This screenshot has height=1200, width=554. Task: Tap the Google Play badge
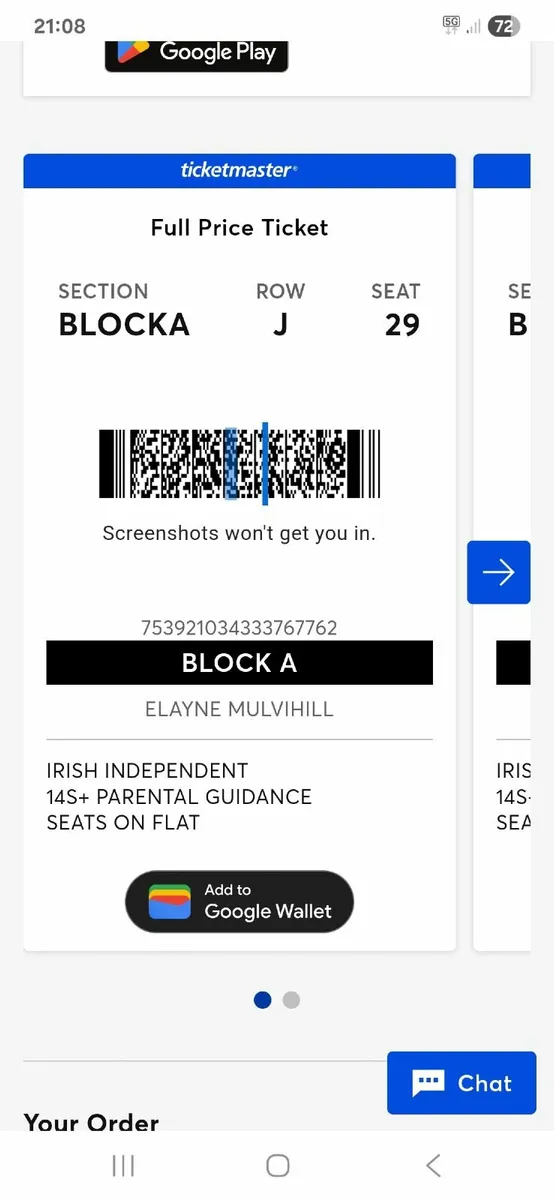point(196,54)
